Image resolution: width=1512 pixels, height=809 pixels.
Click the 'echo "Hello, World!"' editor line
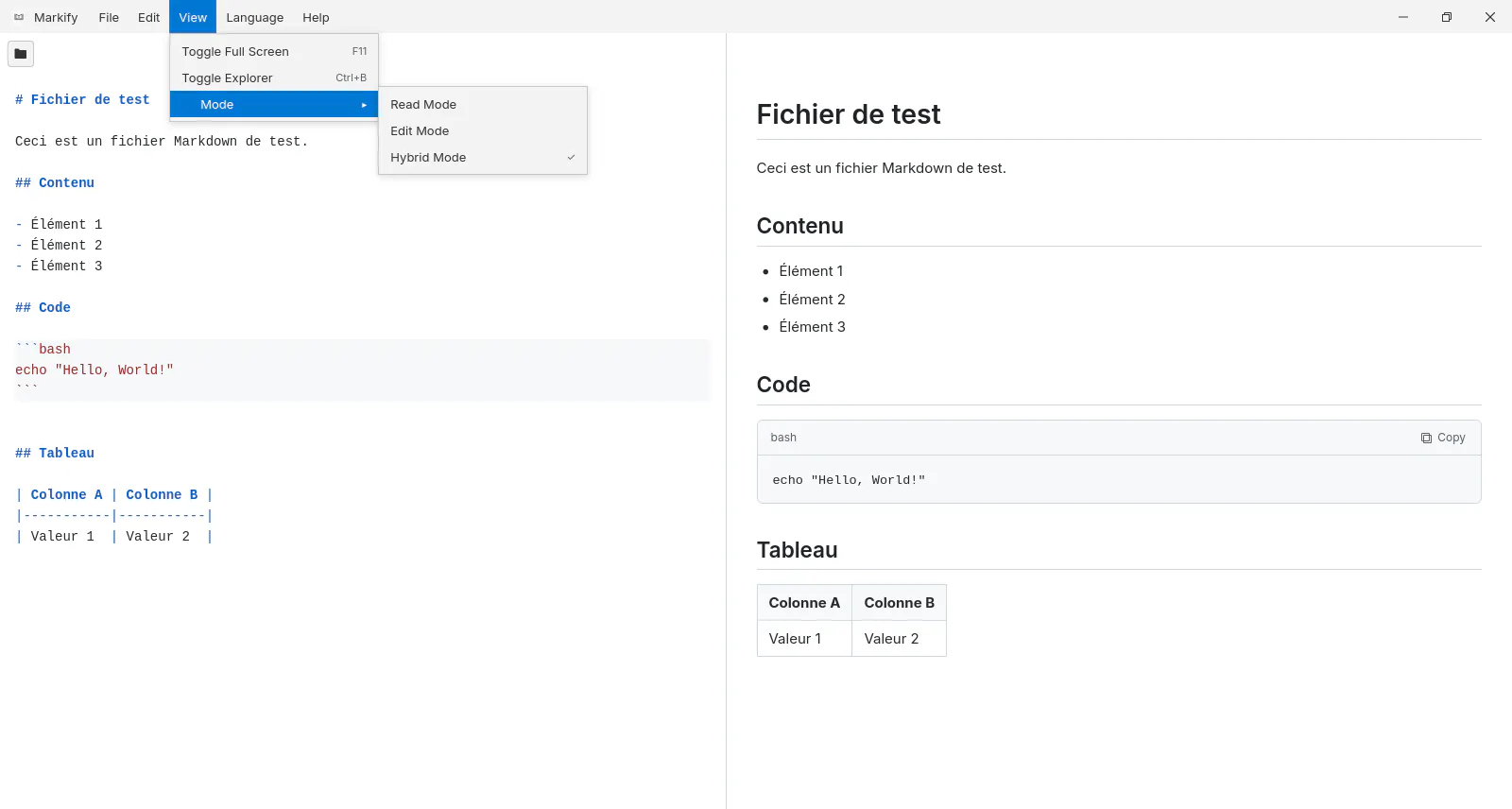(94, 370)
